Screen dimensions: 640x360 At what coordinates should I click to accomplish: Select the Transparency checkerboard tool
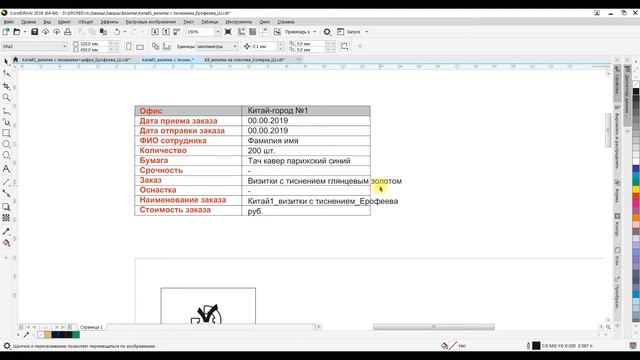coord(6,218)
